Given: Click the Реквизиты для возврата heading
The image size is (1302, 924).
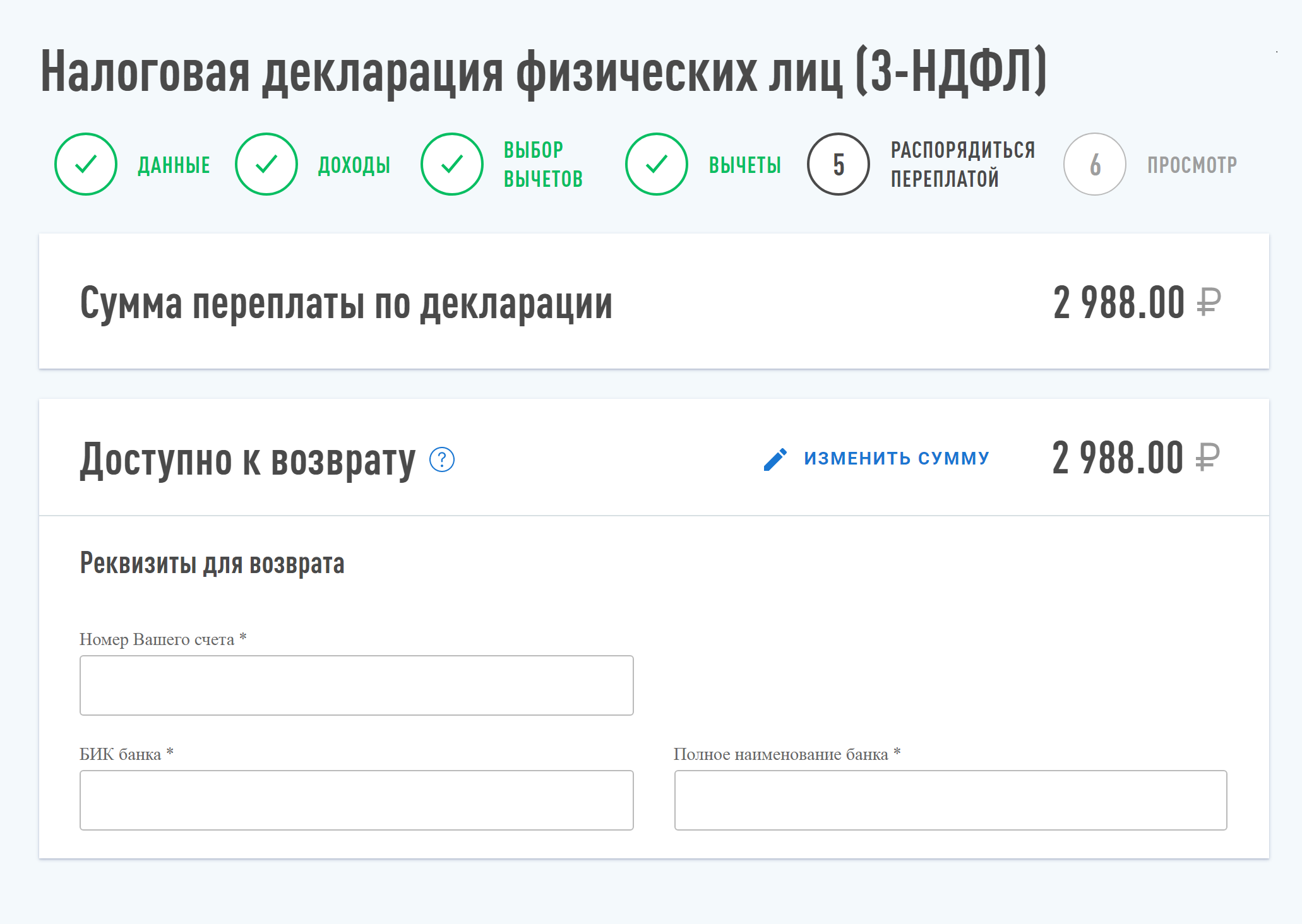Looking at the screenshot, I should tap(212, 563).
